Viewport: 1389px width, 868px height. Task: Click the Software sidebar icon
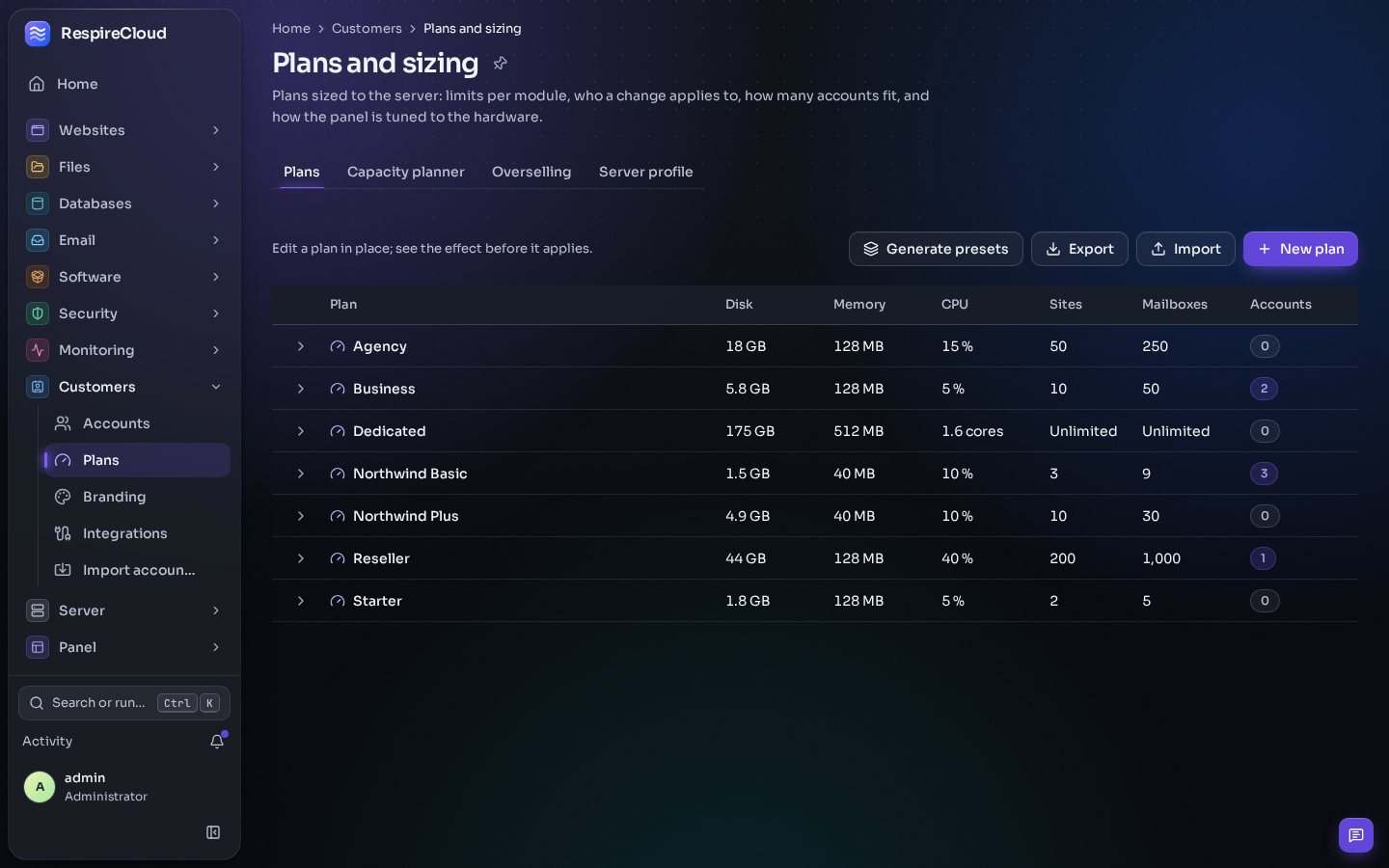38,277
